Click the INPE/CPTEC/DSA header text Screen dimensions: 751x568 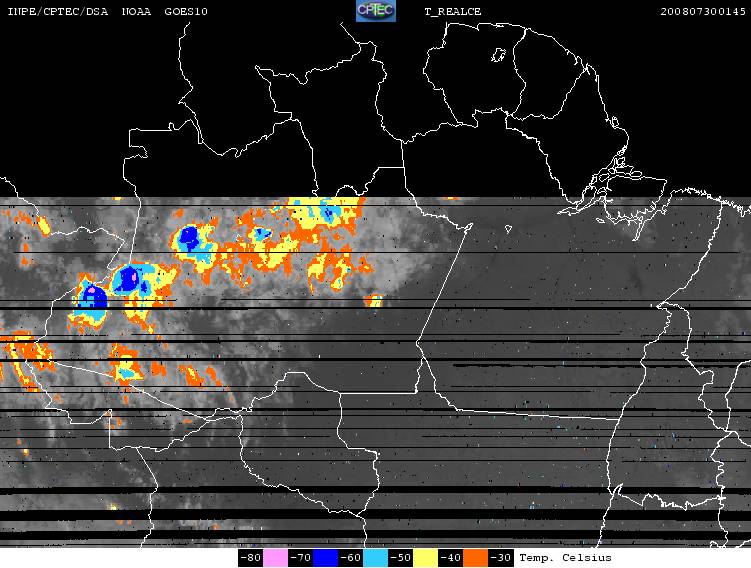coord(57,11)
